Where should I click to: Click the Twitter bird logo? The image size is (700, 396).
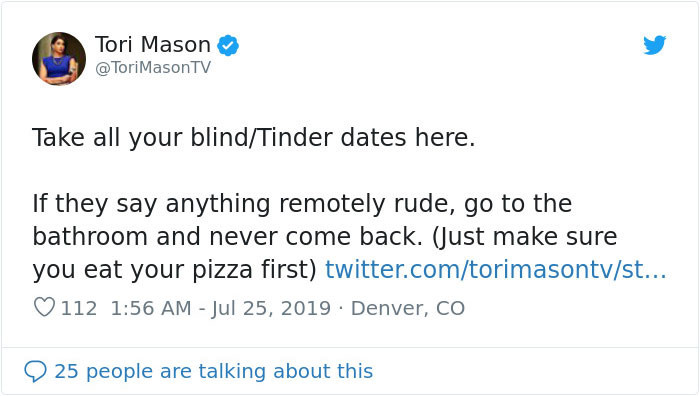click(654, 45)
